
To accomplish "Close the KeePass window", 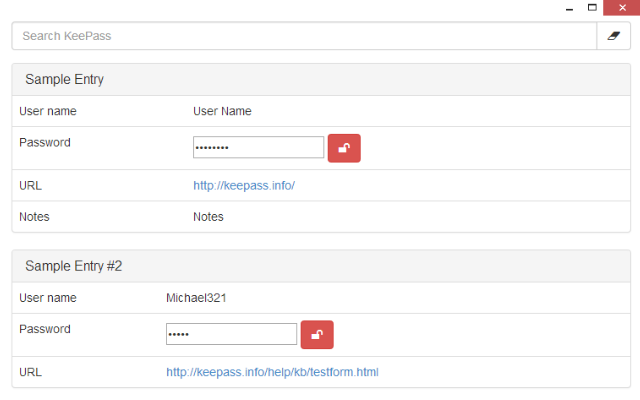I will coord(621,7).
